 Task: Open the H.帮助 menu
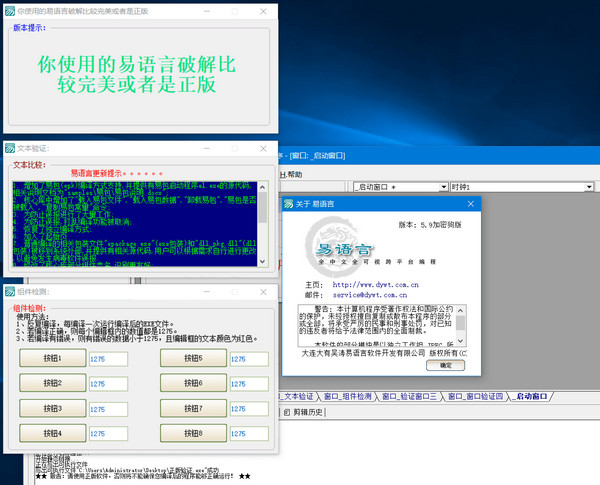tap(291, 175)
